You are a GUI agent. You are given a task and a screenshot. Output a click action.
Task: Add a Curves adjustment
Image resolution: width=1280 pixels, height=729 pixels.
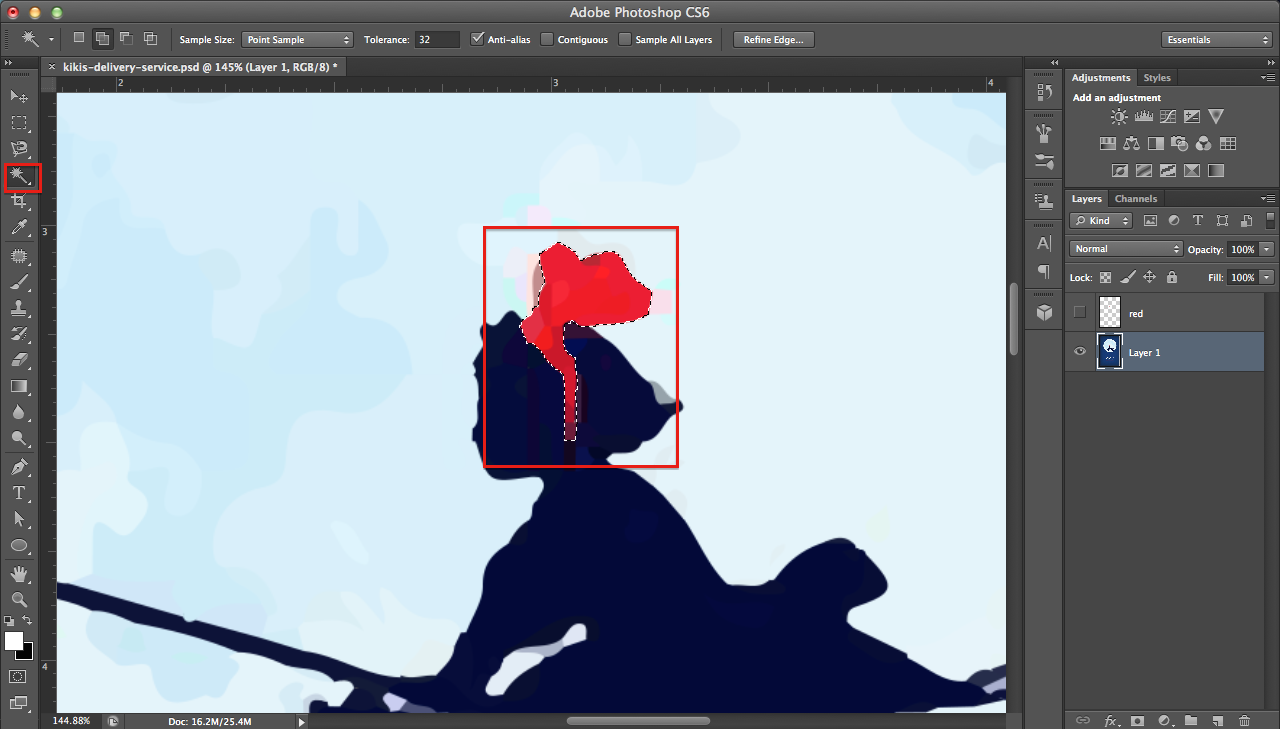click(1168, 116)
